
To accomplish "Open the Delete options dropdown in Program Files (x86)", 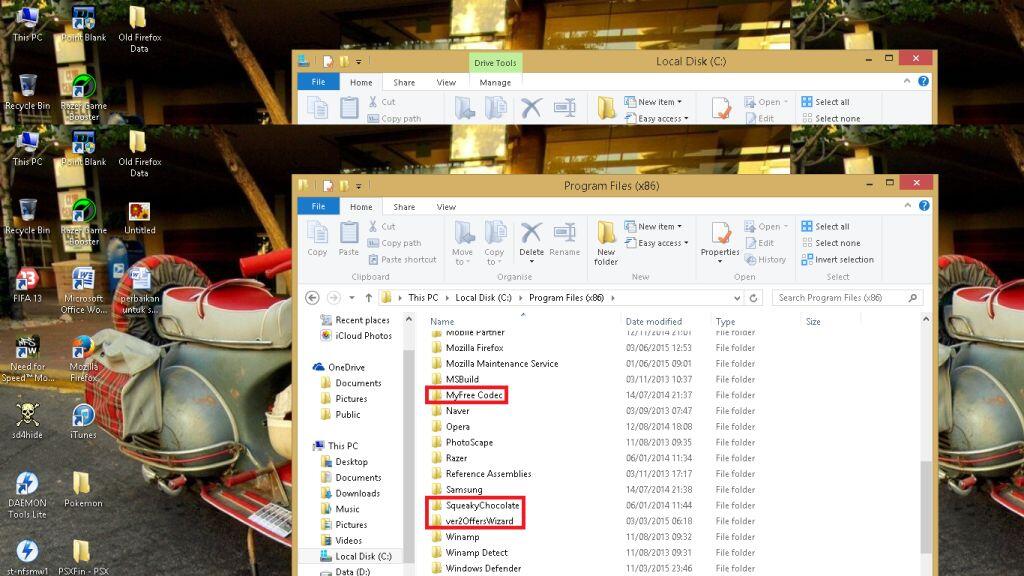I will click(532, 261).
